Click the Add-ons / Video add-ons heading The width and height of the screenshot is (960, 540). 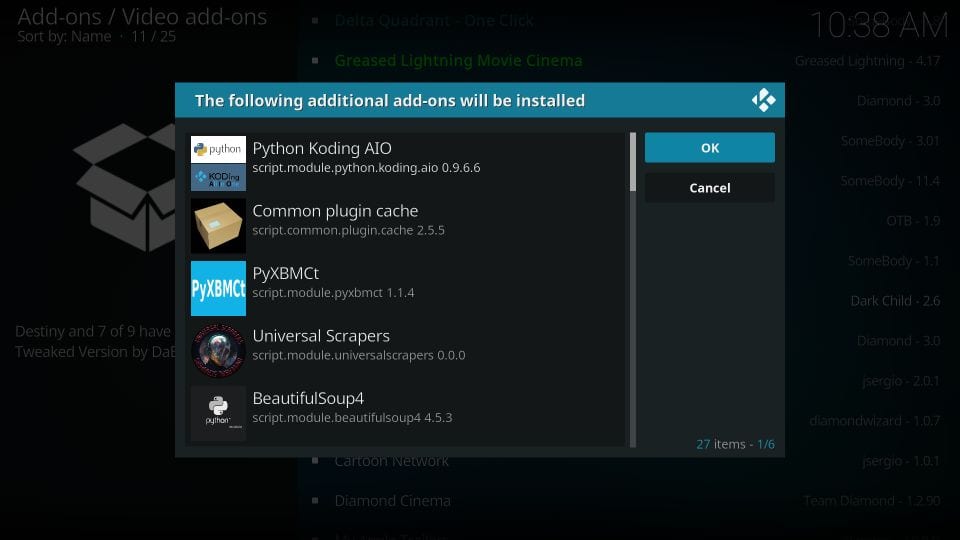tap(142, 17)
